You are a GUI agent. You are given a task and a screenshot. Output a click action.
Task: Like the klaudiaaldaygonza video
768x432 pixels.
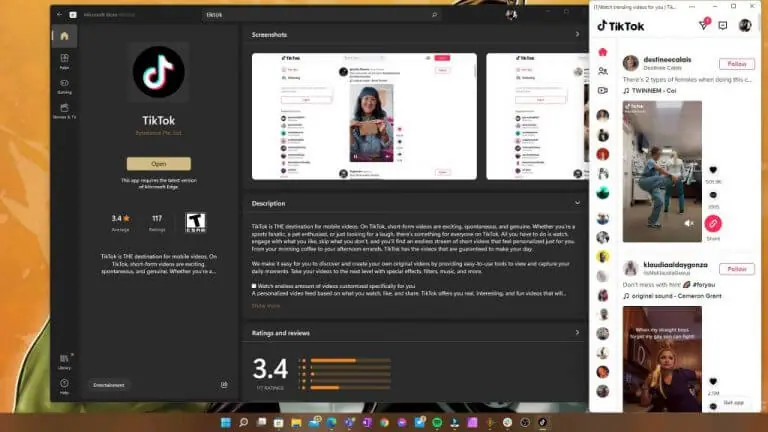click(x=713, y=382)
